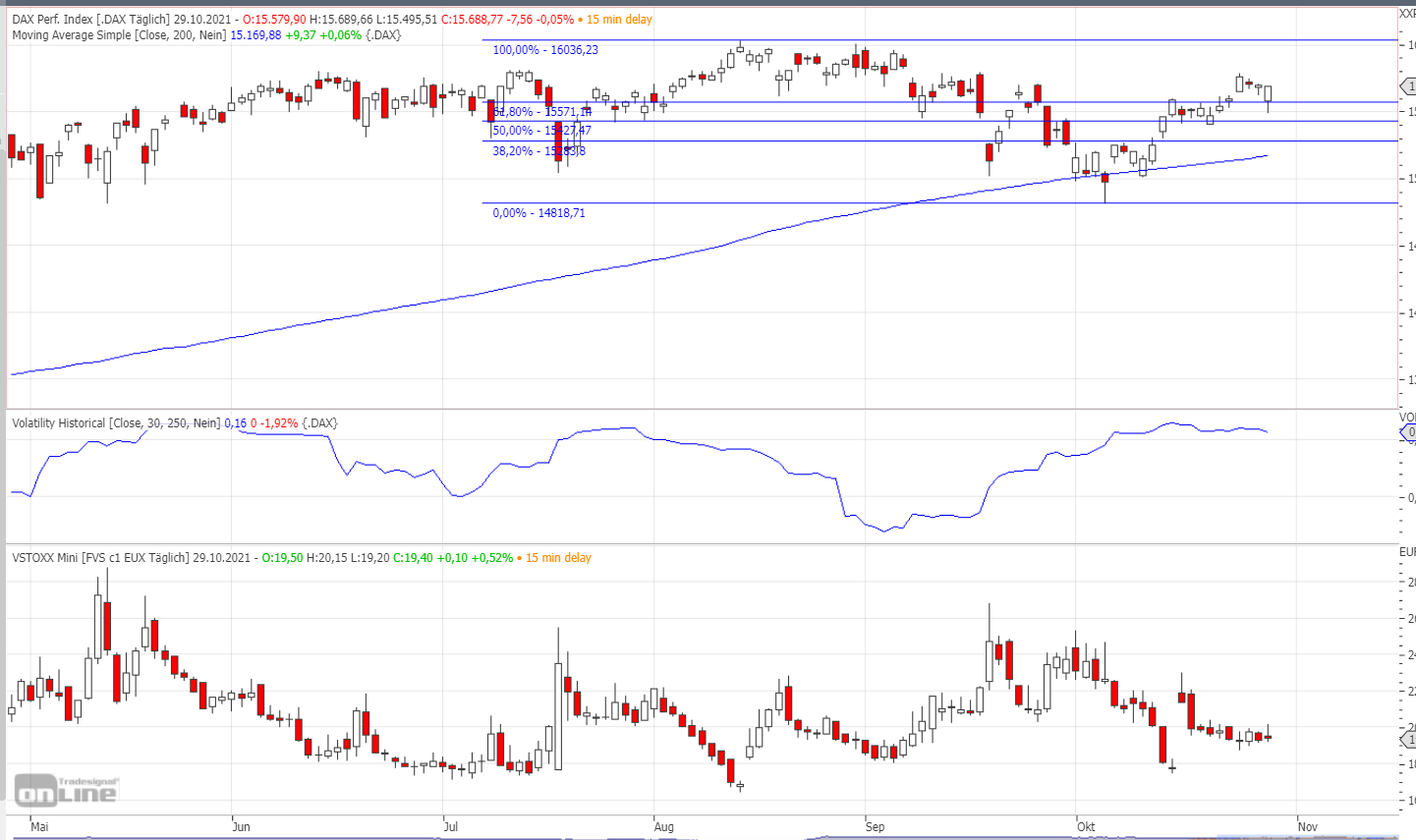Click the 50,00% Fibonacci retracement label

click(541, 131)
